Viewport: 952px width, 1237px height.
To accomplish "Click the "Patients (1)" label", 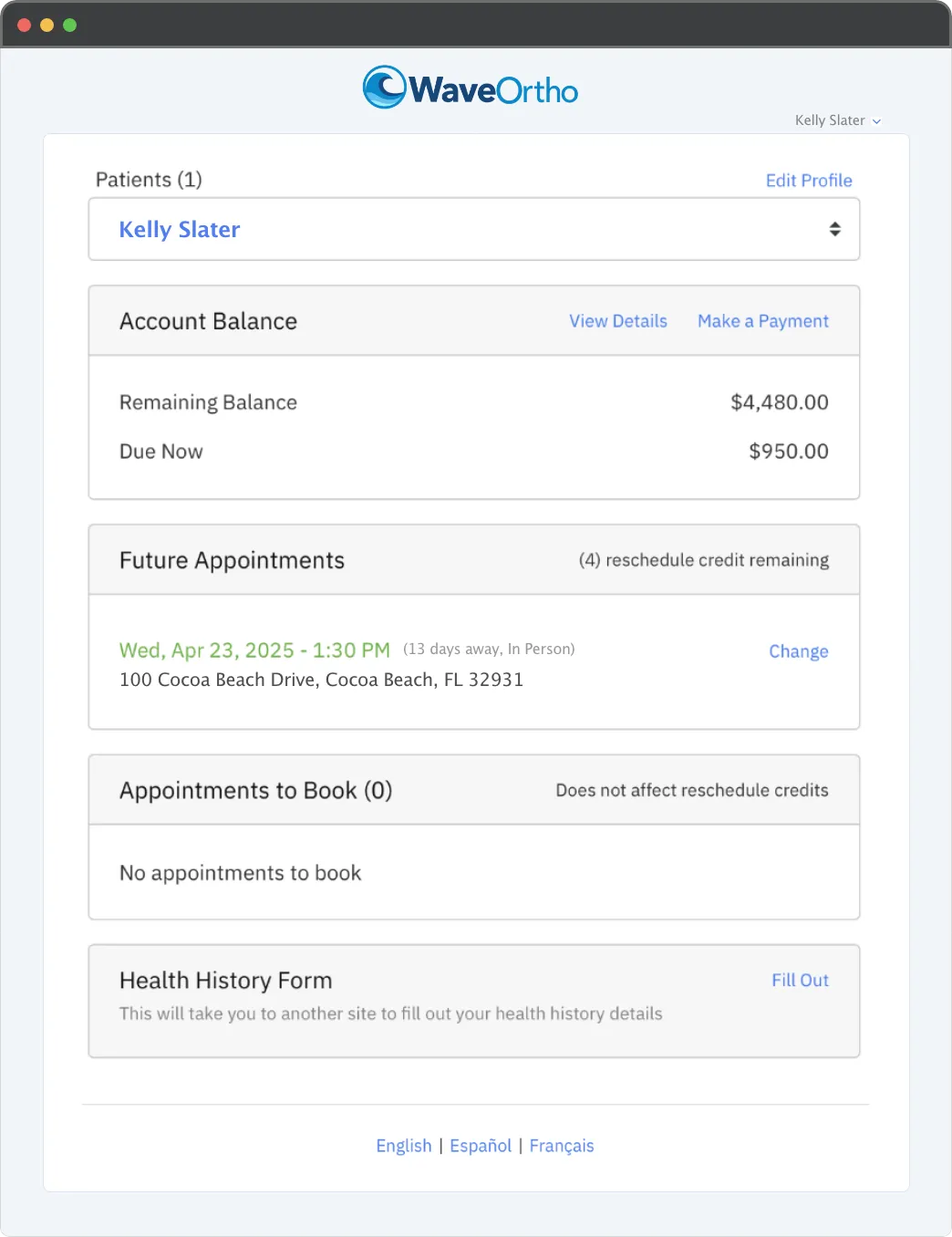I will pyautogui.click(x=149, y=180).
